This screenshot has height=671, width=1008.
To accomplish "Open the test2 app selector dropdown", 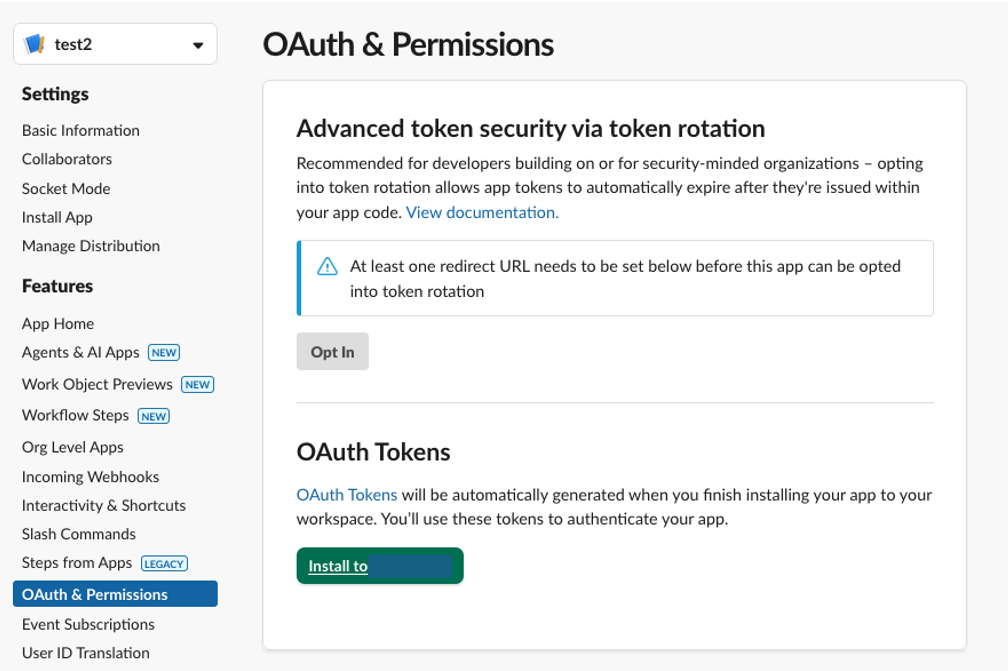I will (197, 45).
